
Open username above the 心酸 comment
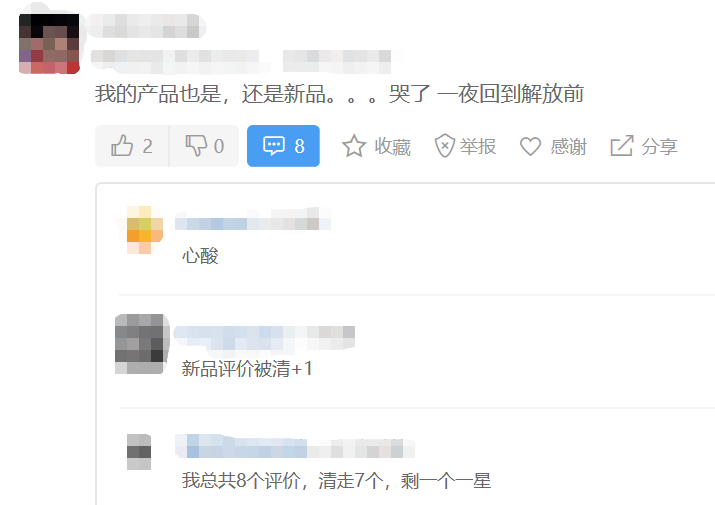(x=253, y=219)
